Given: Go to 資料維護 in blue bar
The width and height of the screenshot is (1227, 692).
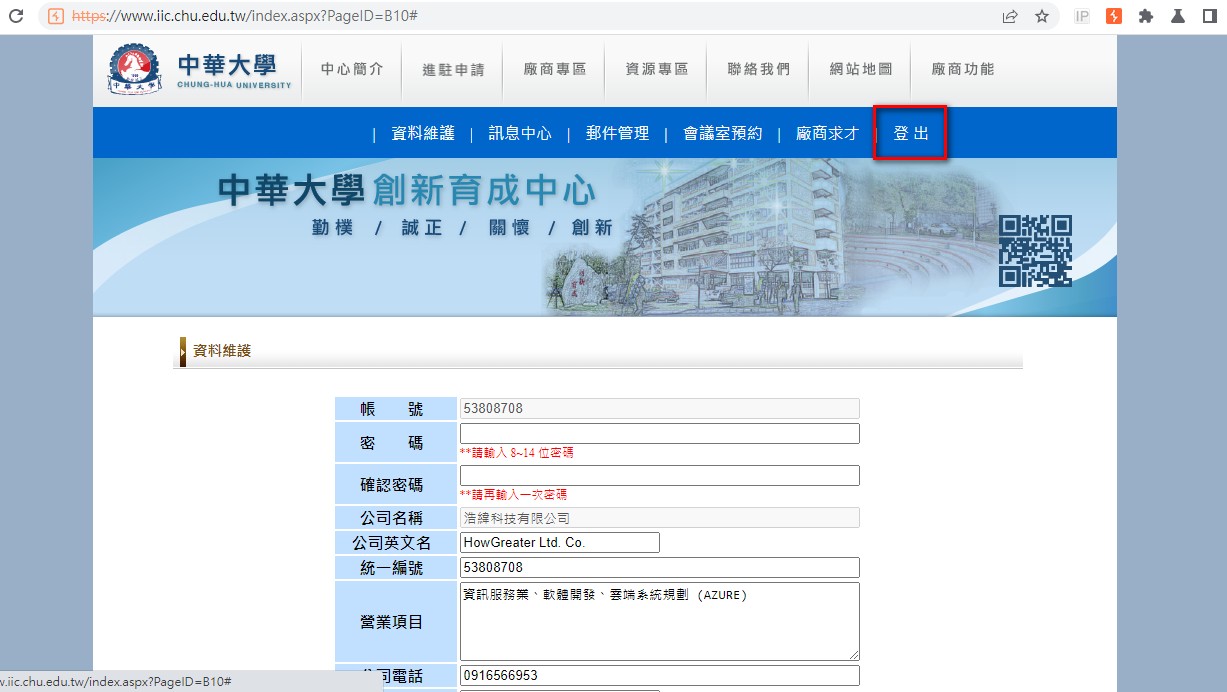Looking at the screenshot, I should [423, 133].
